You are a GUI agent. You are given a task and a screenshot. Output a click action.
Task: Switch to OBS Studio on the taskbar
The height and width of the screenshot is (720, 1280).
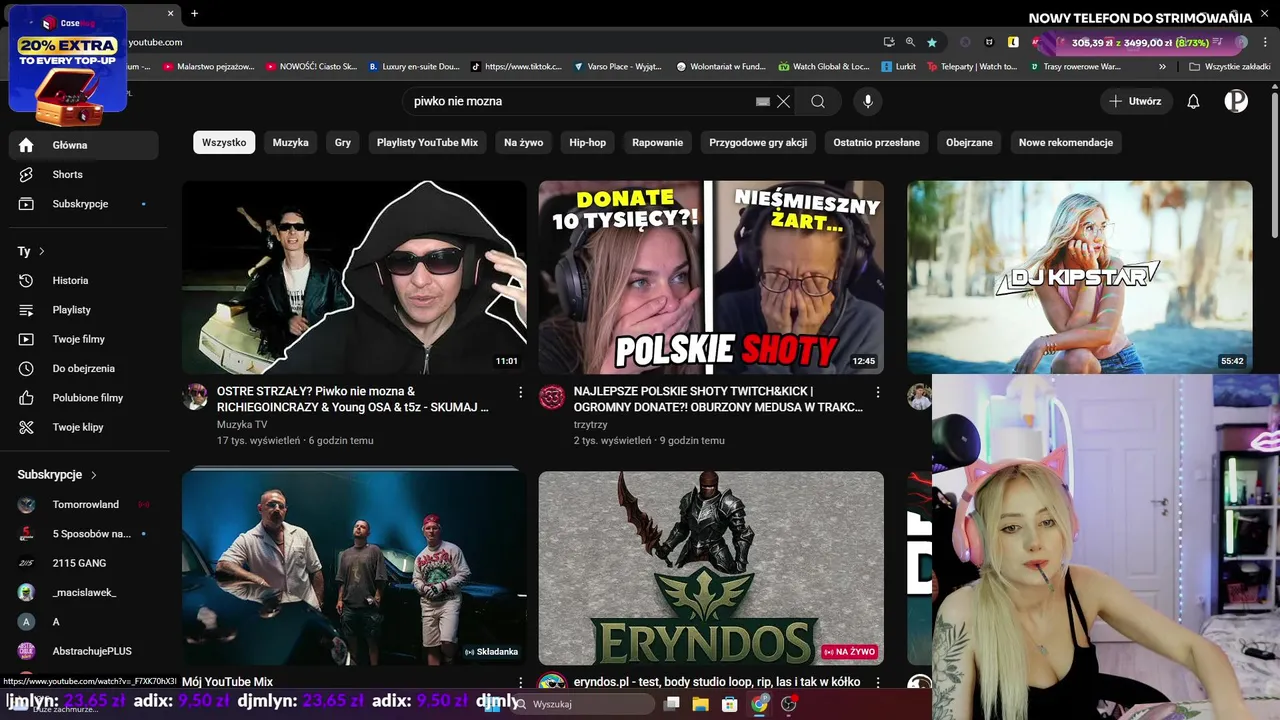tap(789, 704)
